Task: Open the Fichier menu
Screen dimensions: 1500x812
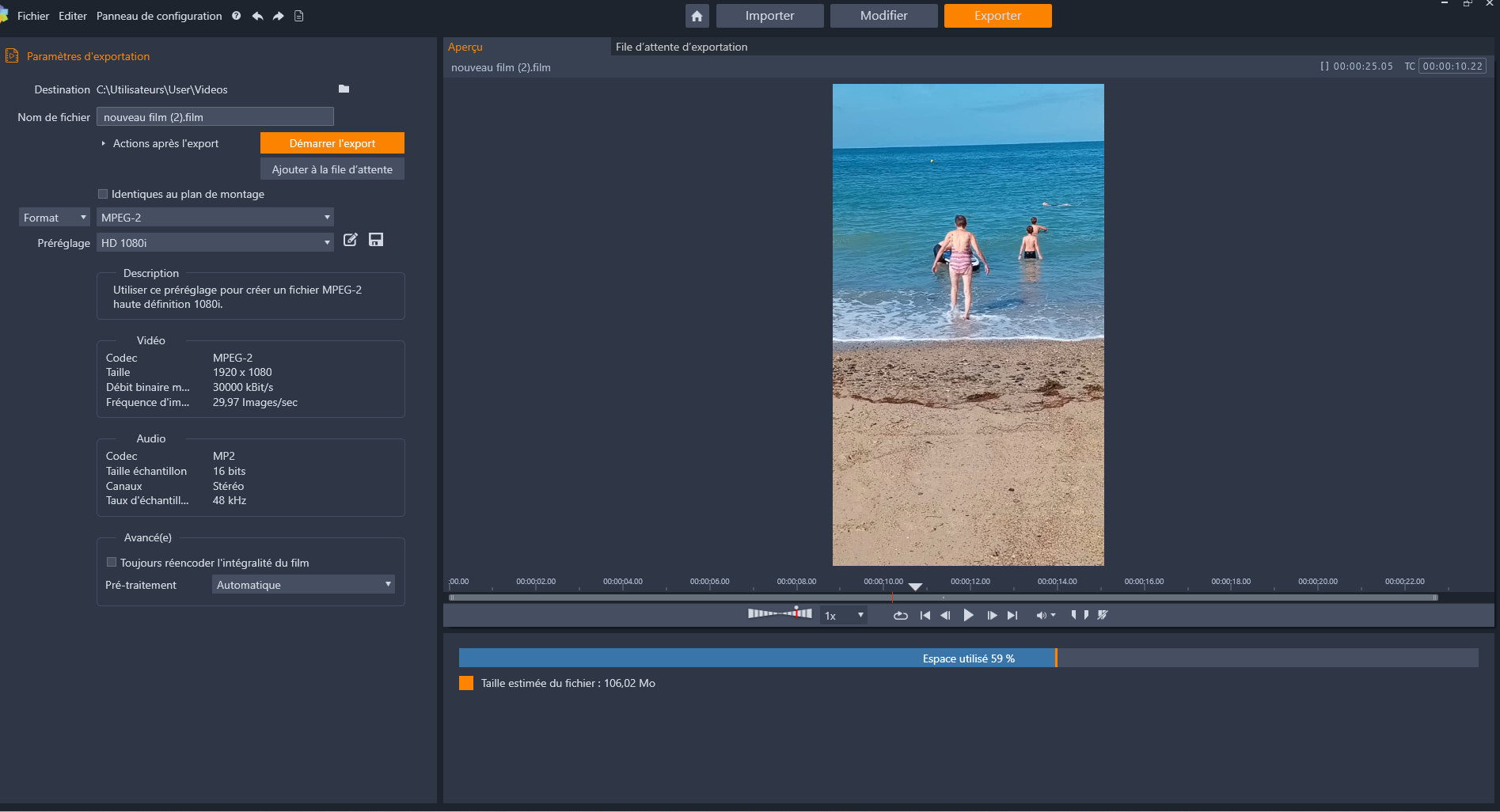Action: click(33, 16)
